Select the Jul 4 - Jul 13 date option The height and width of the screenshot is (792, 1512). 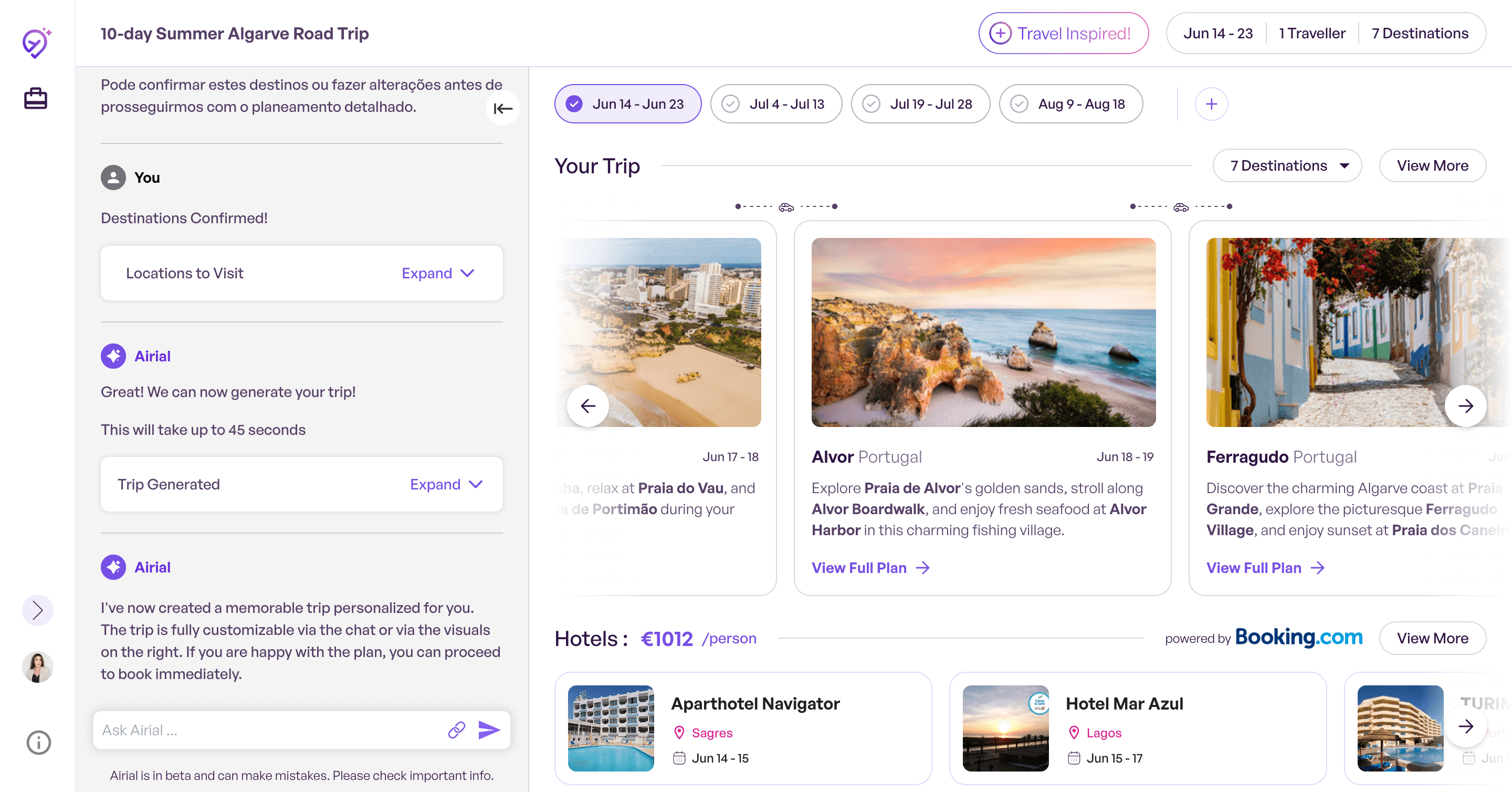775,104
